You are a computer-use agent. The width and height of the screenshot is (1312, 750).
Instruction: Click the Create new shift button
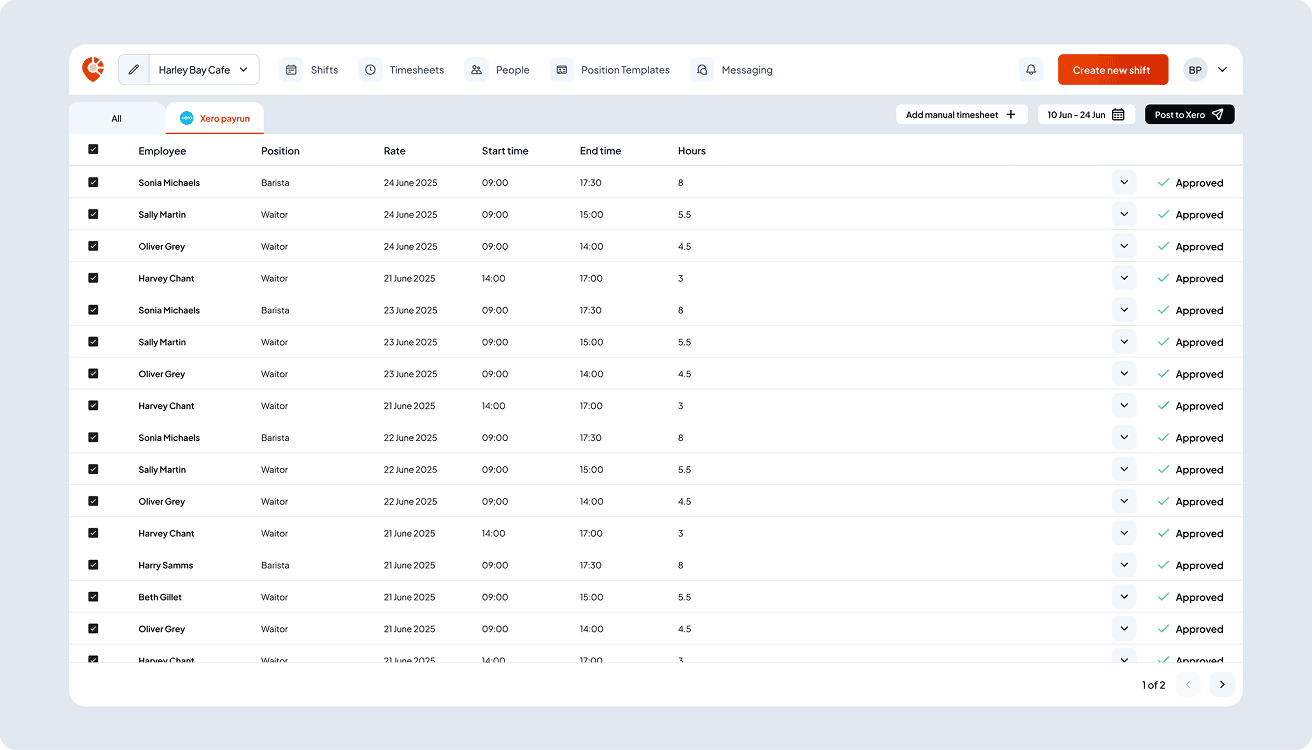tap(1112, 70)
